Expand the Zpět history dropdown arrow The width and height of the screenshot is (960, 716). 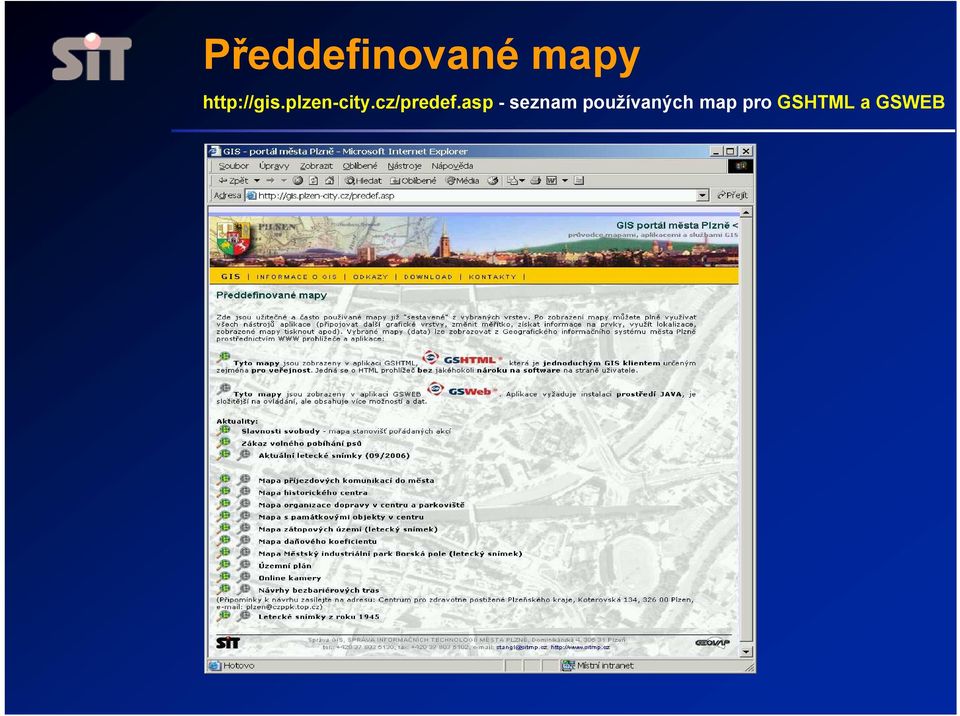click(257, 181)
